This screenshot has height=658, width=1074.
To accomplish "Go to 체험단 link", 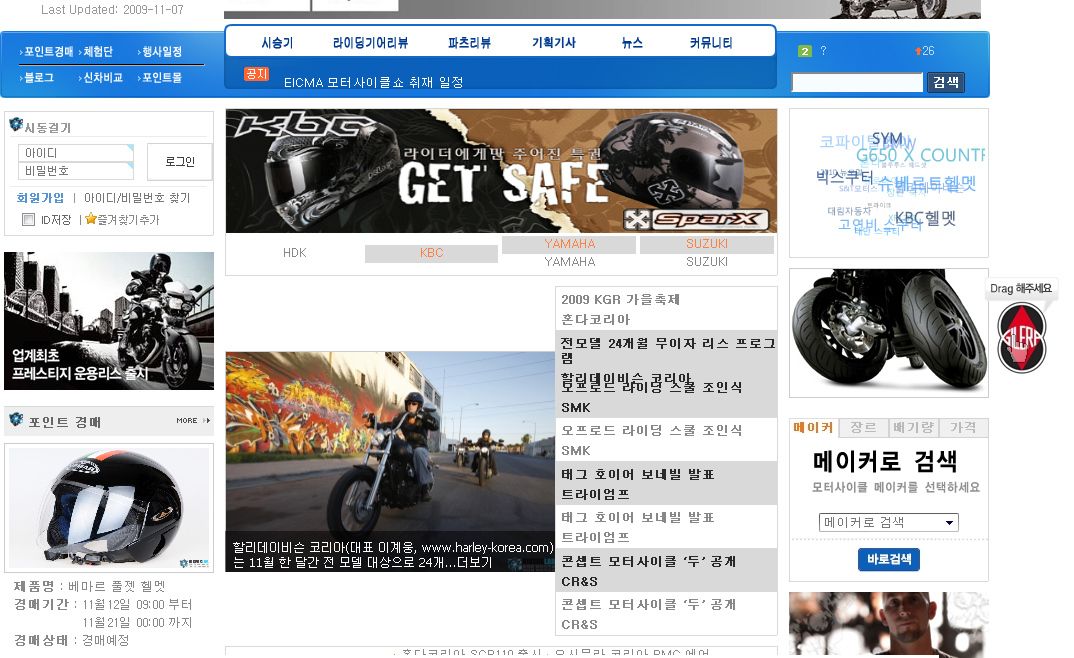I will click(x=98, y=52).
